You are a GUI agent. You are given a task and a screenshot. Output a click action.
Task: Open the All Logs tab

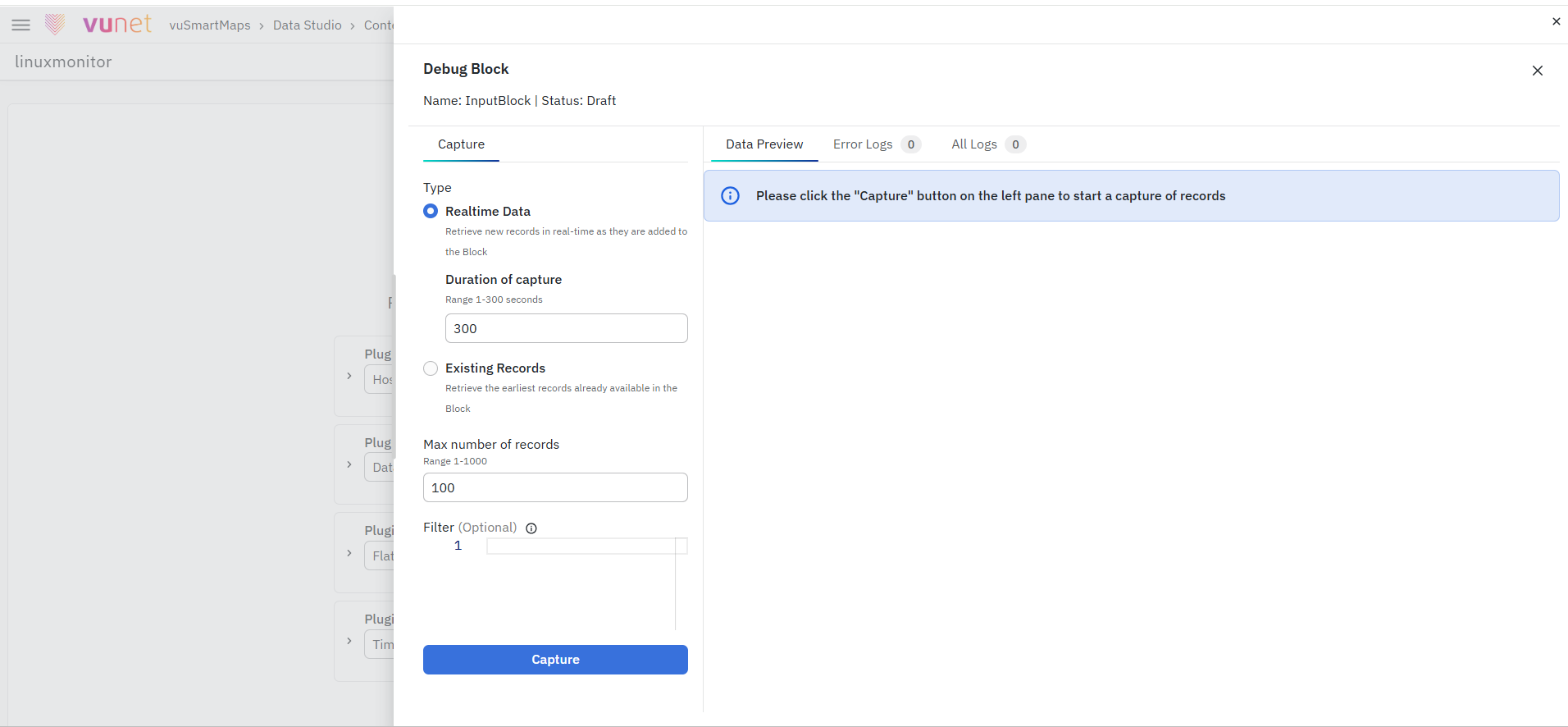click(x=988, y=144)
